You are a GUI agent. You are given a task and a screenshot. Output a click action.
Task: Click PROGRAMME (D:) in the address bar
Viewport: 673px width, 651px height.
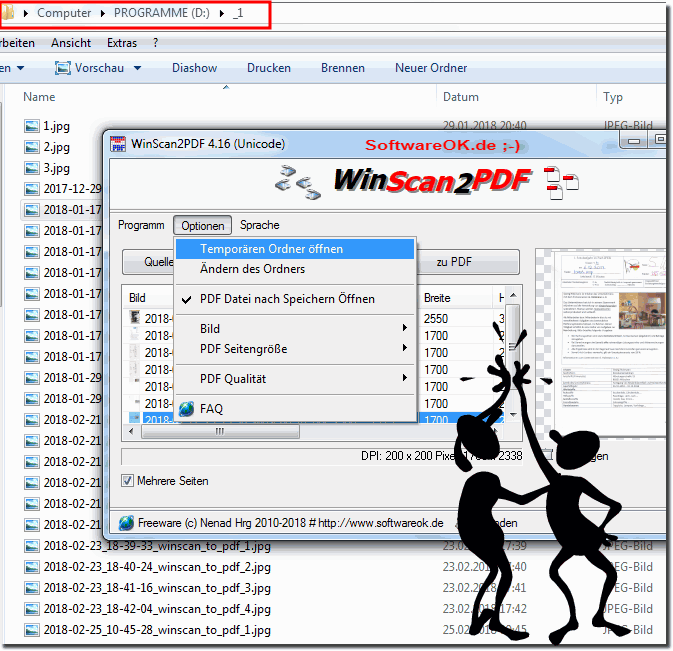tap(162, 13)
